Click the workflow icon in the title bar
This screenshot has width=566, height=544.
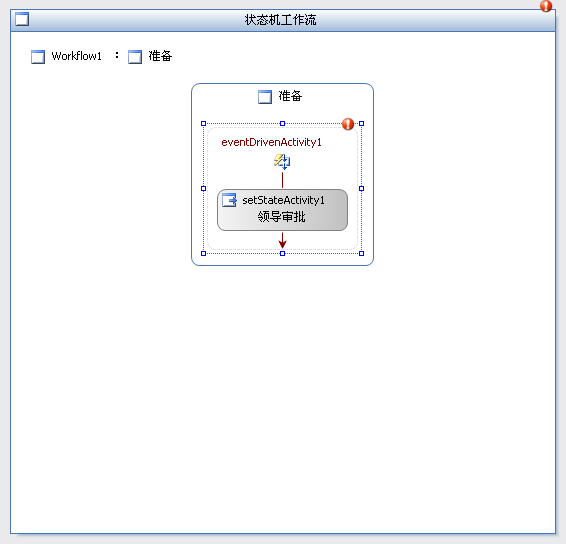22,19
